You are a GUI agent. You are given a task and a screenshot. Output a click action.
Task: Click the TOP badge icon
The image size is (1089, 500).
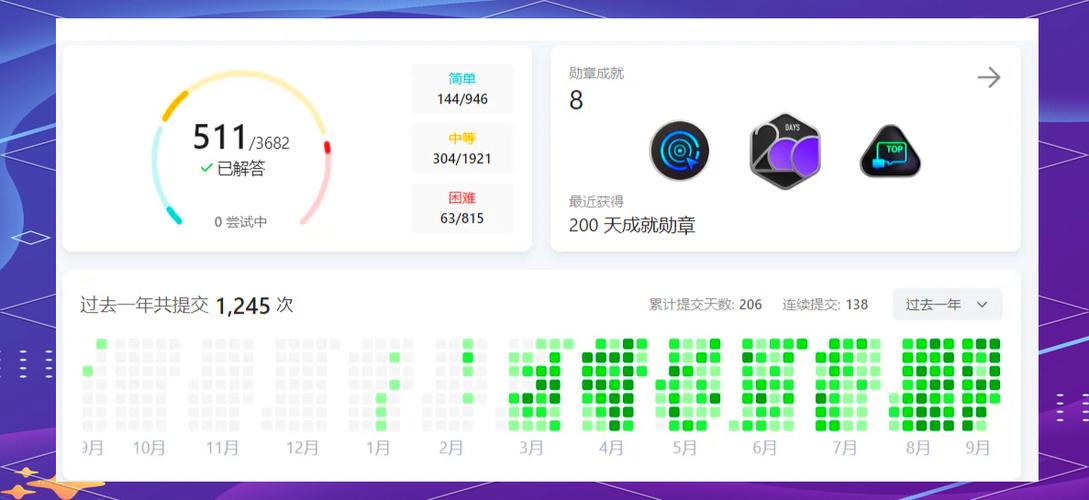[x=890, y=151]
